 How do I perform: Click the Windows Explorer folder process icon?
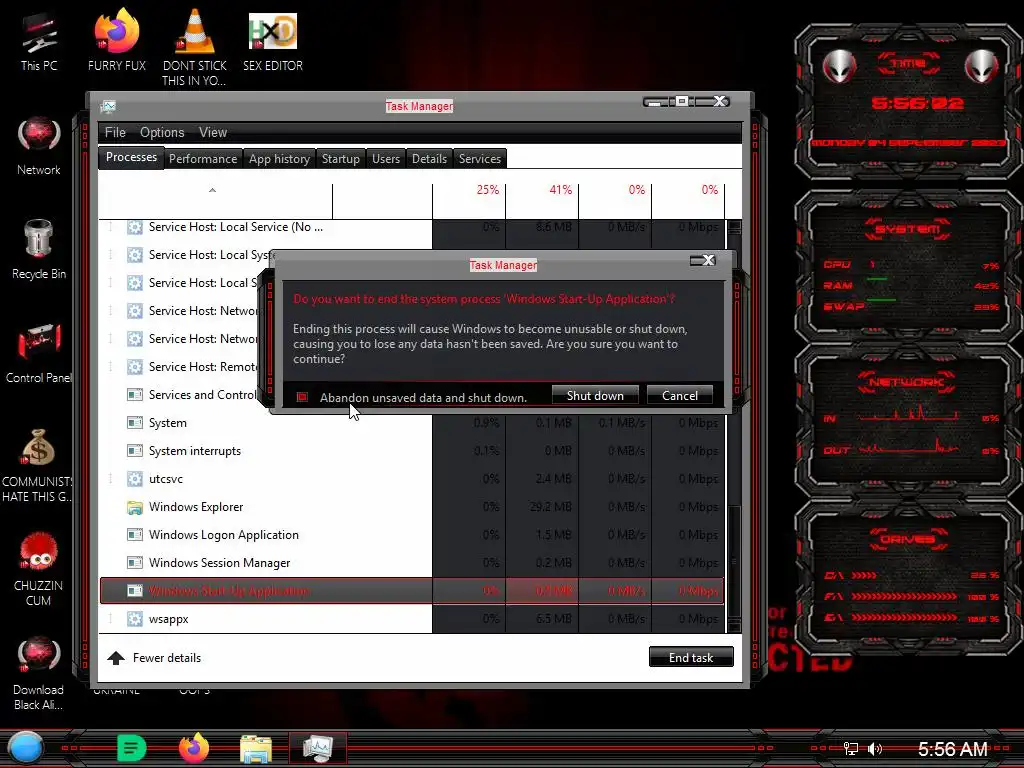[135, 507]
